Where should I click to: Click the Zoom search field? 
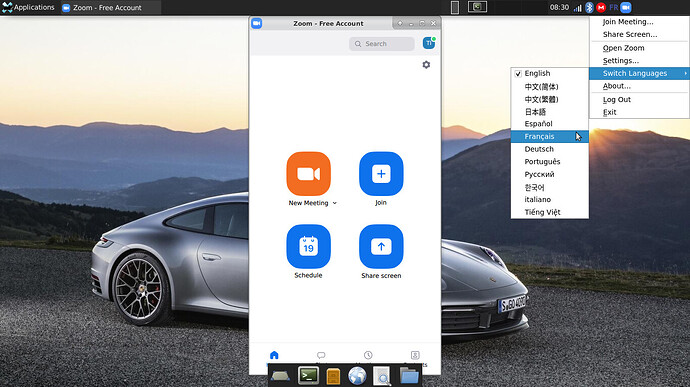382,44
